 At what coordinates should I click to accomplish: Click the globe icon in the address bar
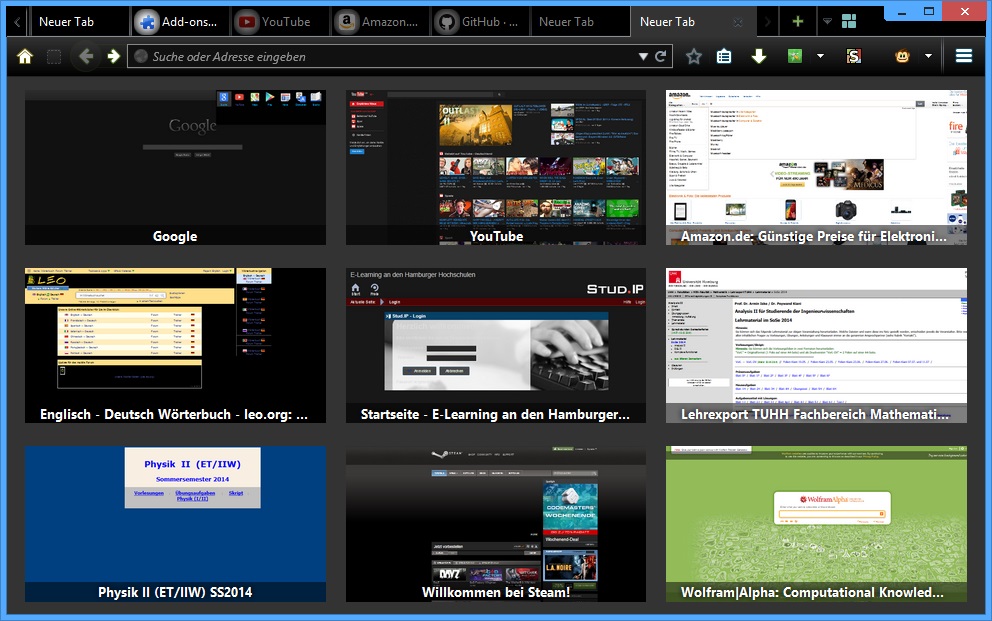(142, 56)
